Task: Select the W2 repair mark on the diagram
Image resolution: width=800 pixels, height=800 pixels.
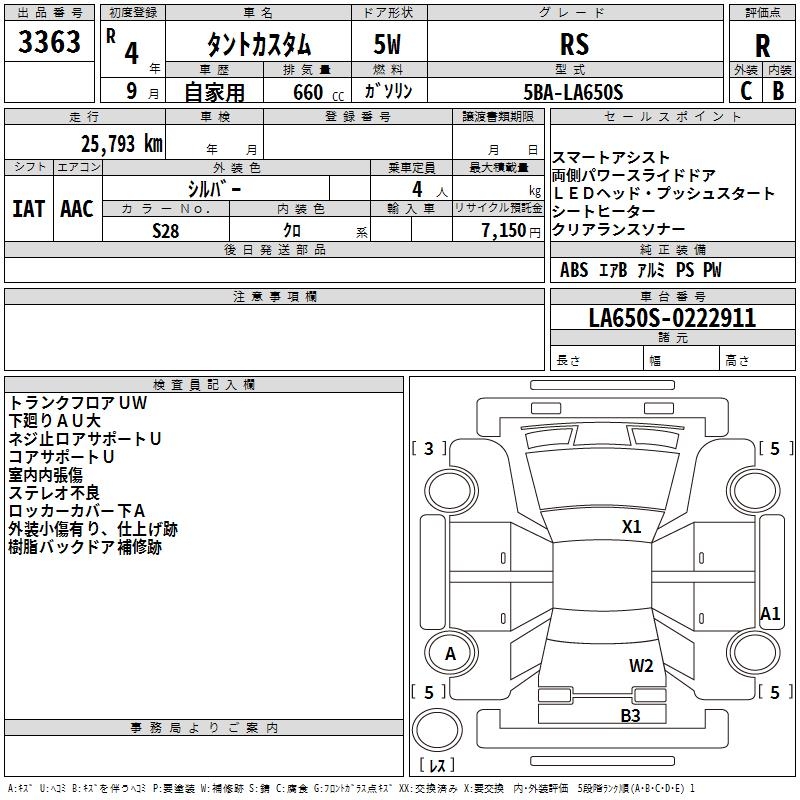Action: 641,666
